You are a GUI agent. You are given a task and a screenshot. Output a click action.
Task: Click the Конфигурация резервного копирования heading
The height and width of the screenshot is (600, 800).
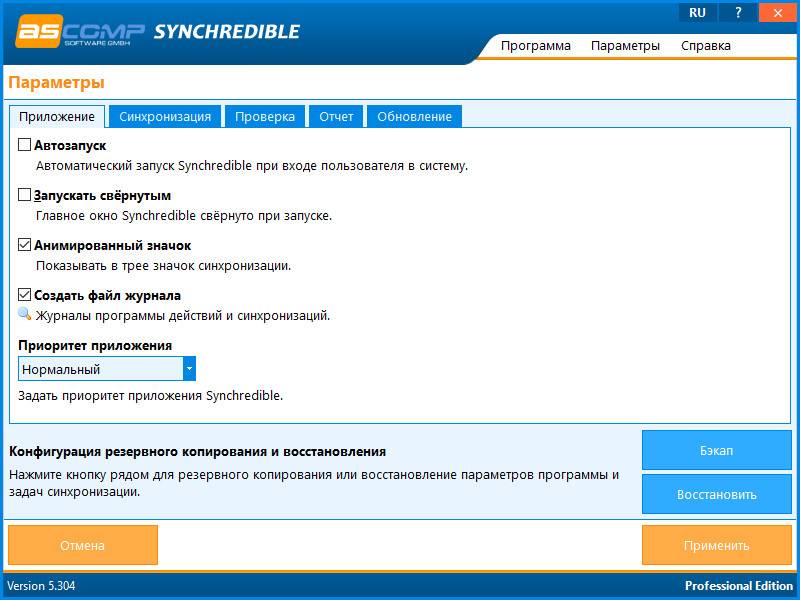point(197,452)
